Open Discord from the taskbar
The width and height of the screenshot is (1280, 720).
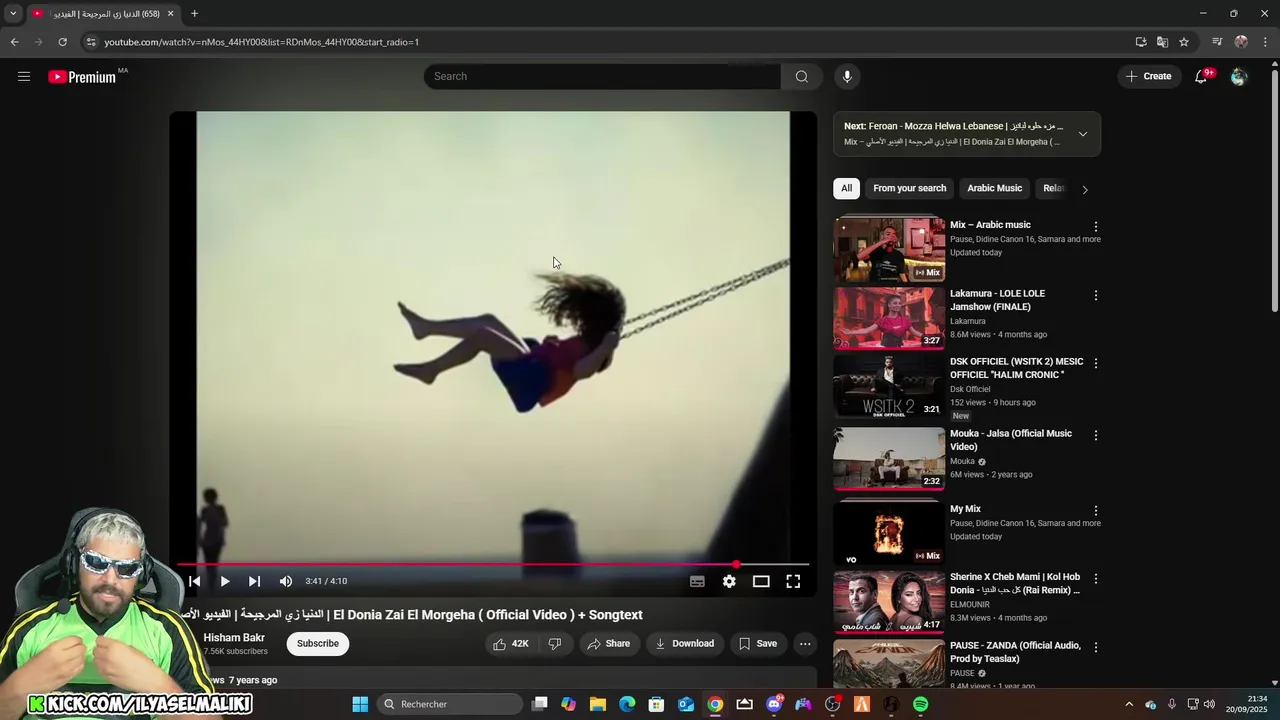tap(774, 704)
